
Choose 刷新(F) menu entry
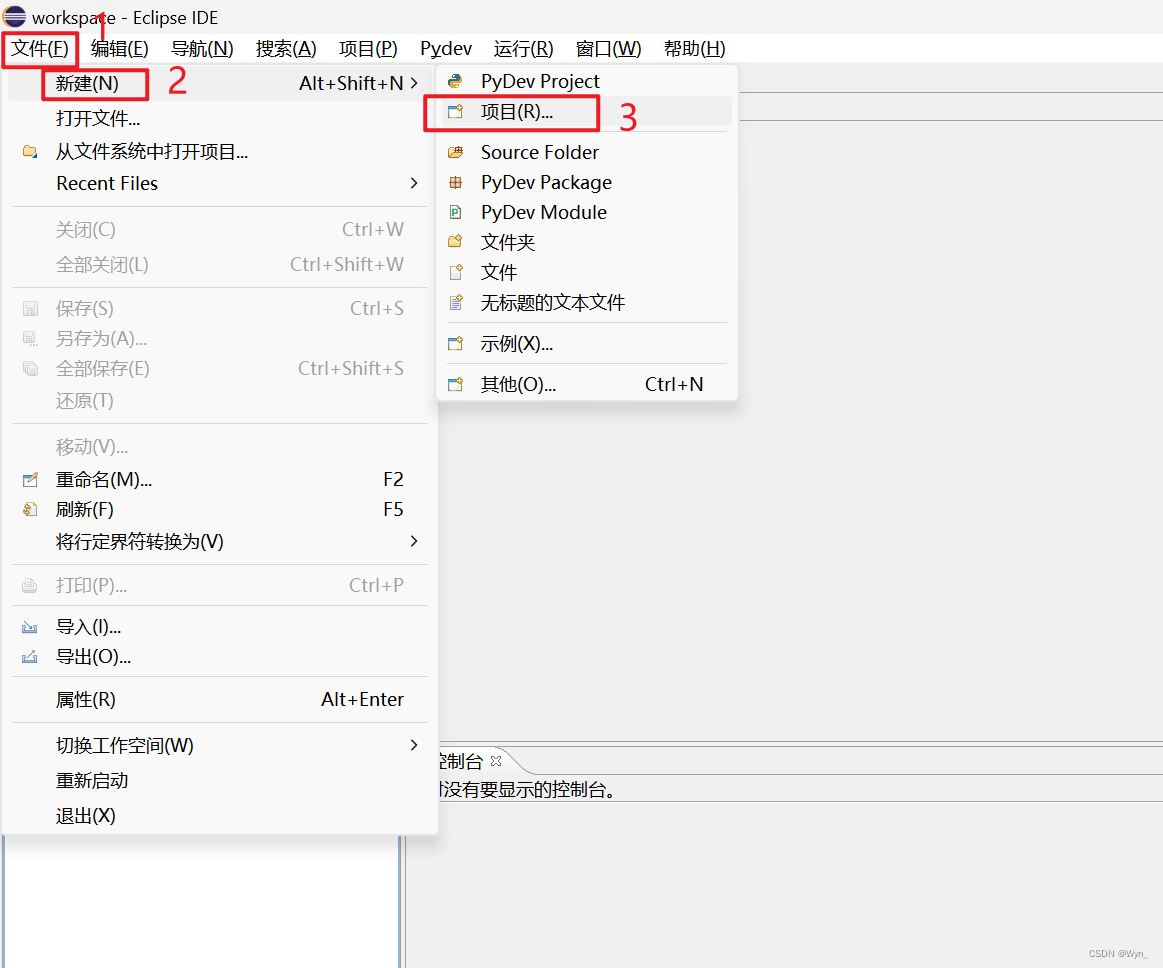[x=218, y=510]
